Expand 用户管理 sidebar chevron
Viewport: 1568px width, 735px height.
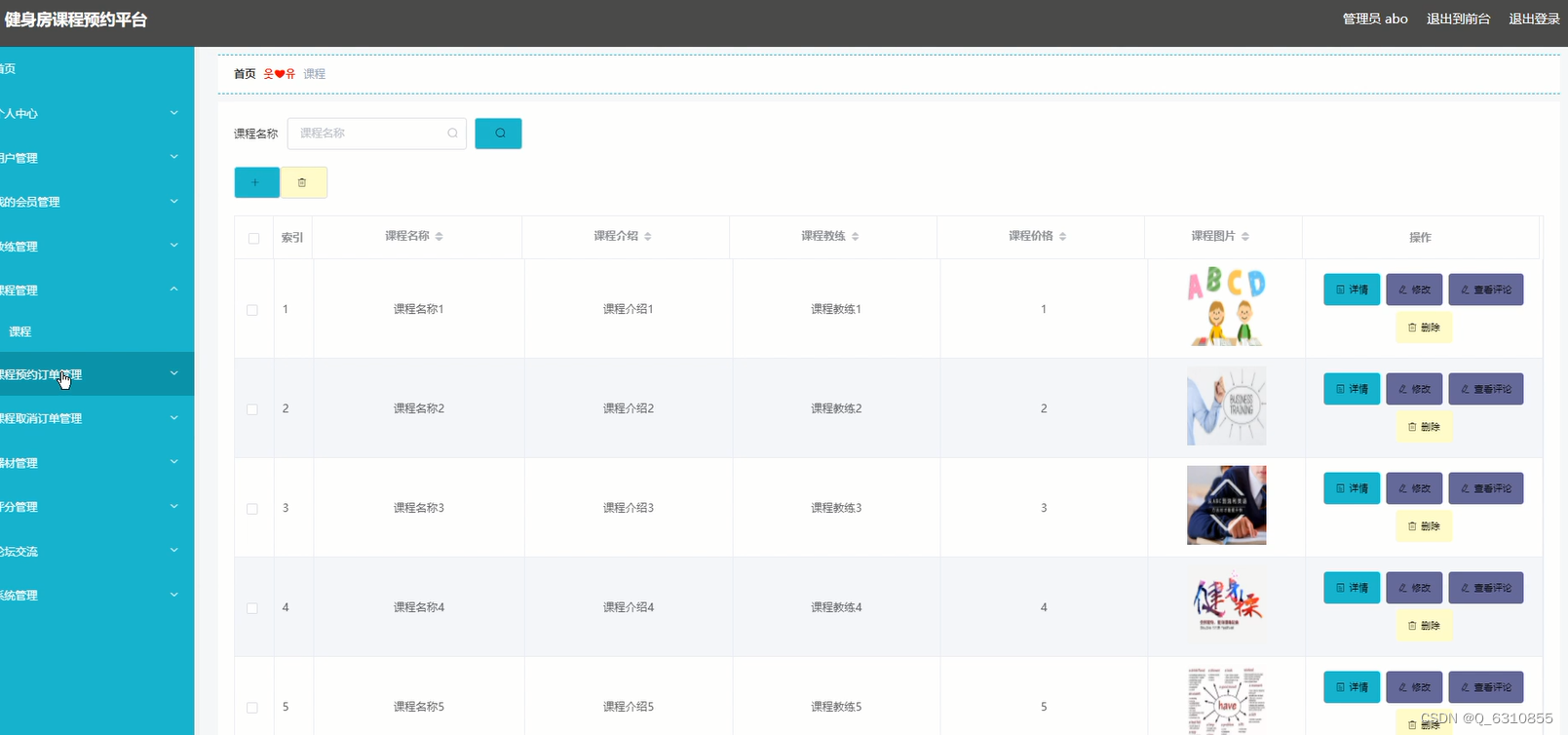point(174,157)
